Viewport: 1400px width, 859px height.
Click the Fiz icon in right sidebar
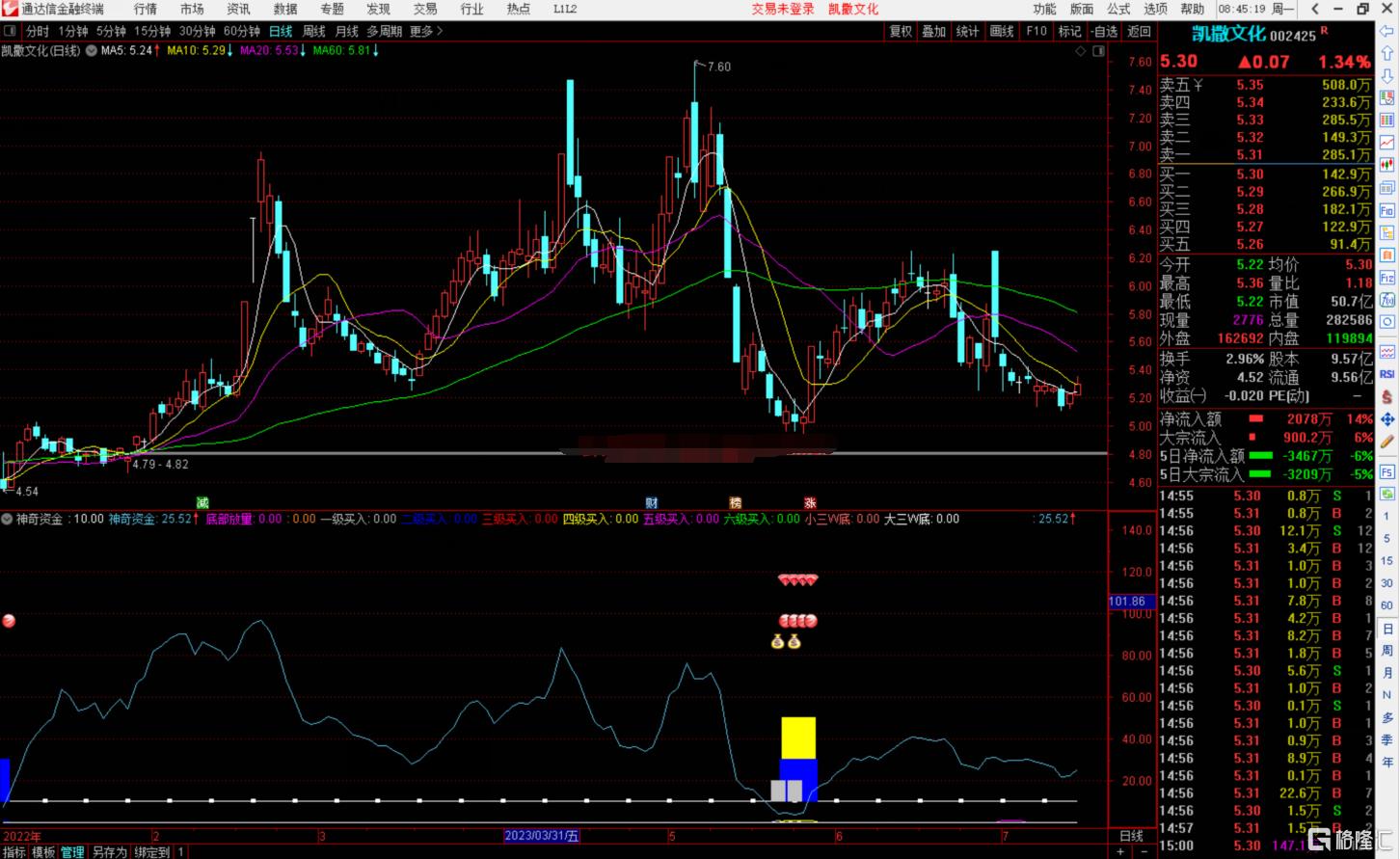[1387, 278]
